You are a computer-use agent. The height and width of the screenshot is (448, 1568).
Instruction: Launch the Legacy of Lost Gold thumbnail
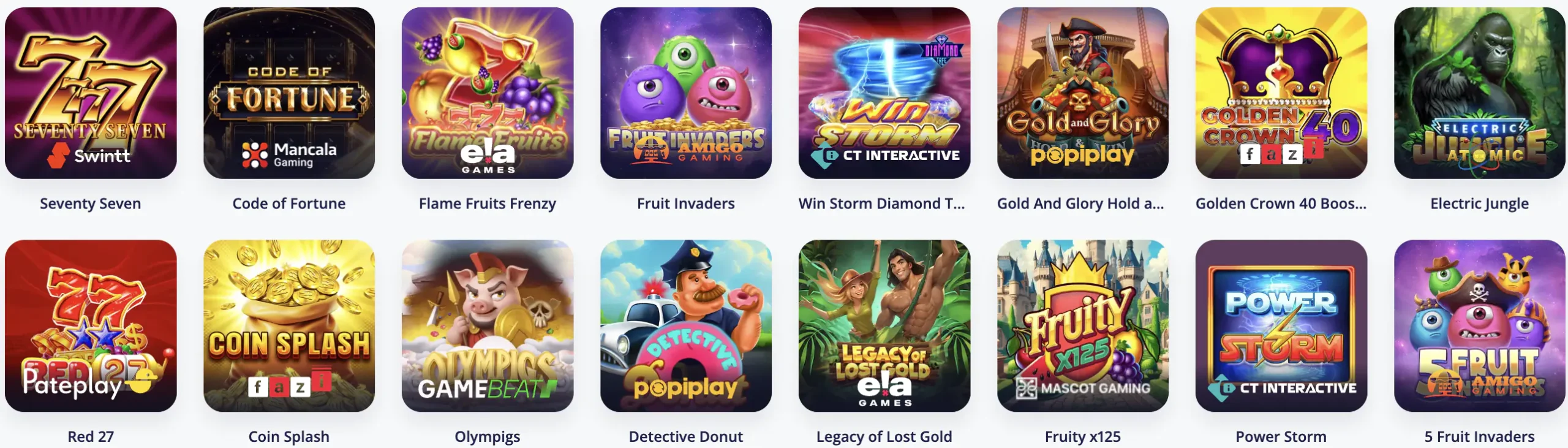click(884, 326)
